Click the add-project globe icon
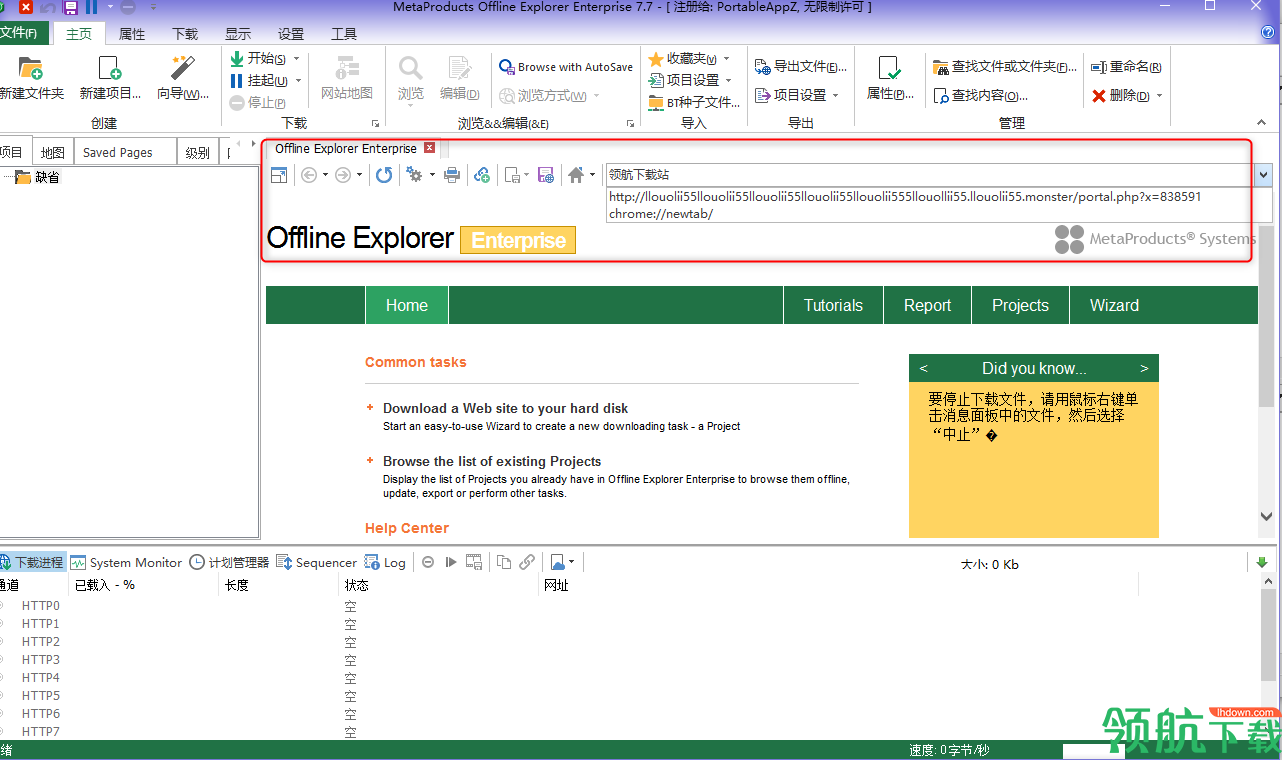This screenshot has height=760, width=1282. click(x=482, y=175)
